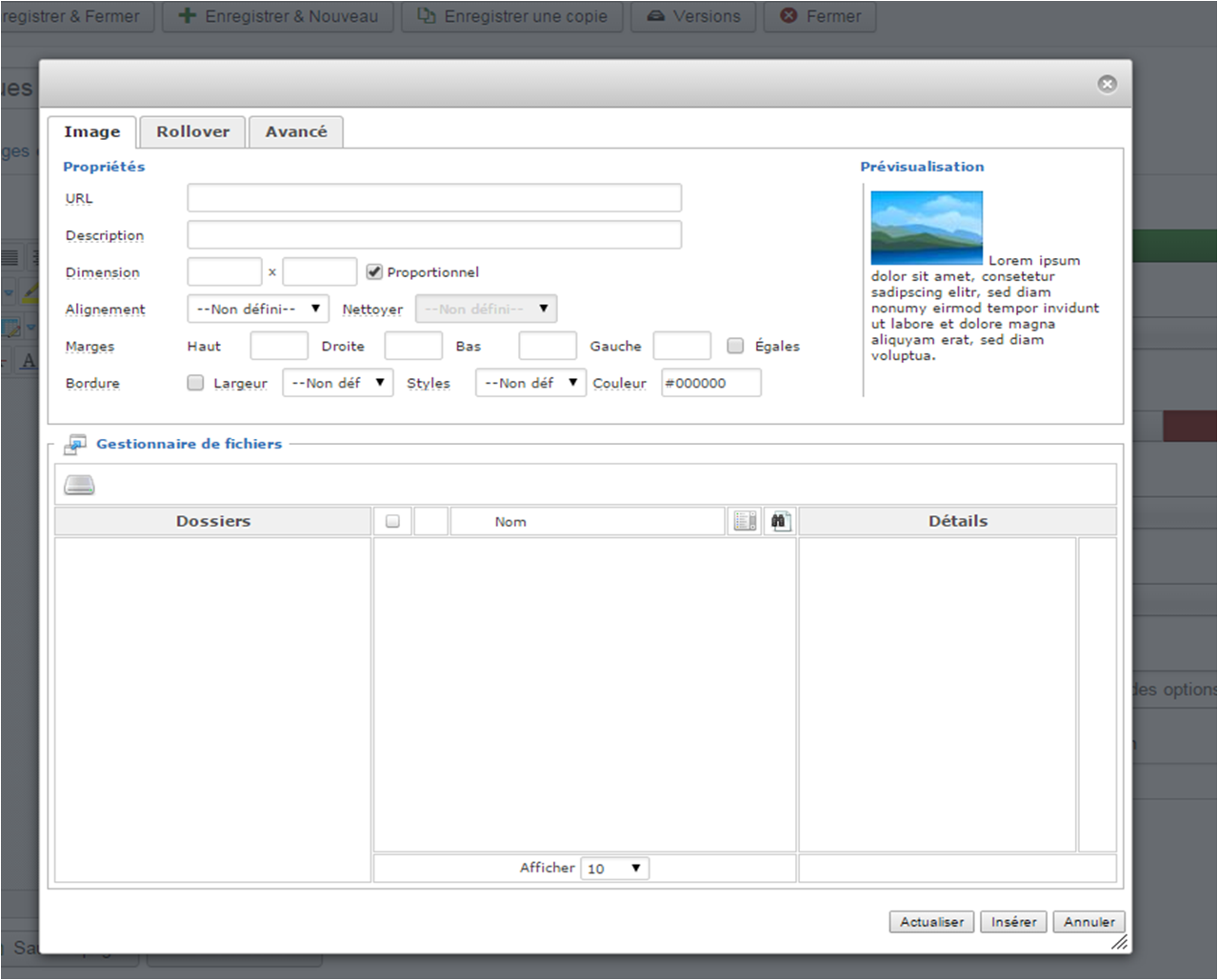Screen dimensions: 1218x980
Task: Click the details view icon
Action: [x=745, y=521]
